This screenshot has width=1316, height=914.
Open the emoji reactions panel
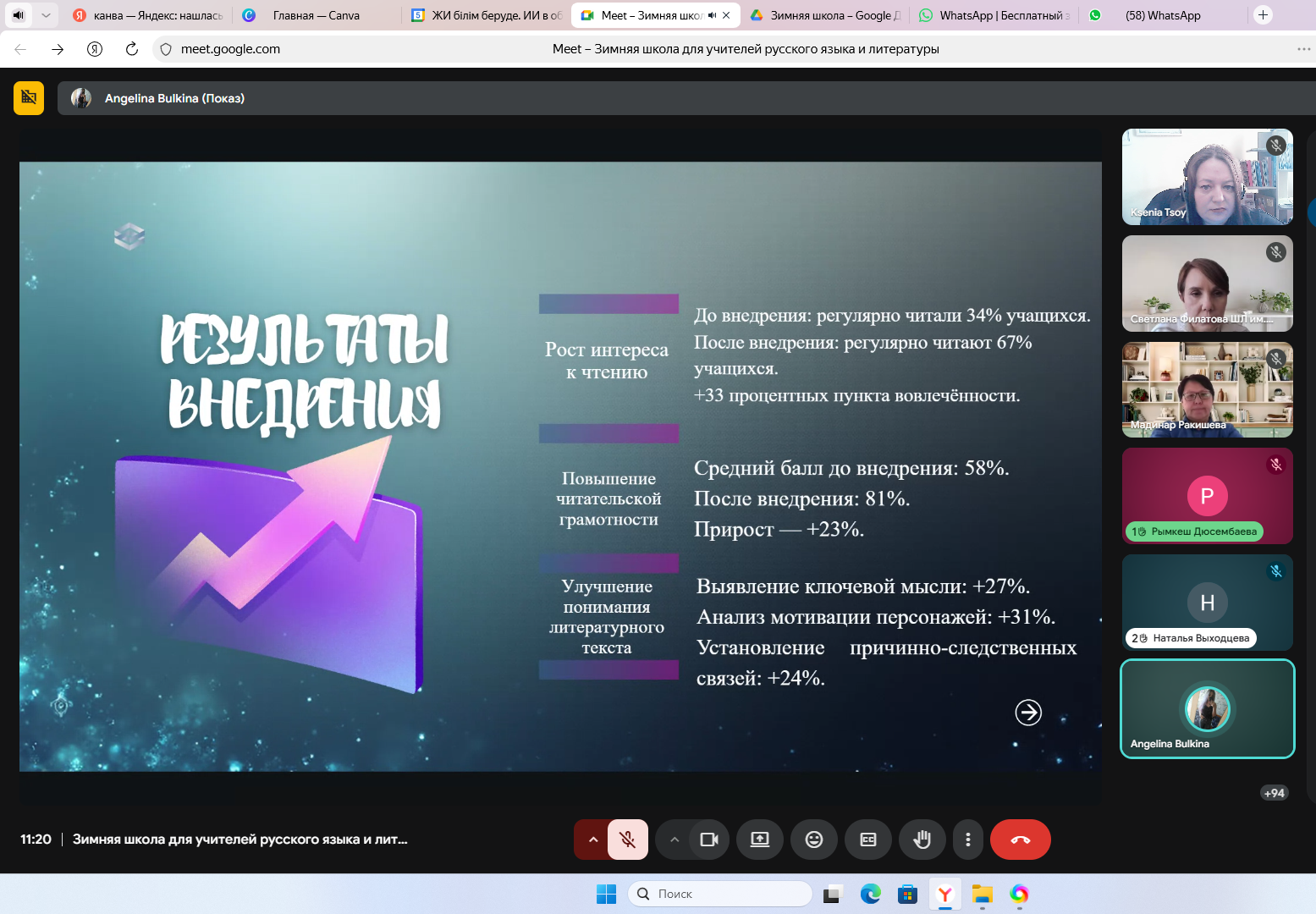813,840
